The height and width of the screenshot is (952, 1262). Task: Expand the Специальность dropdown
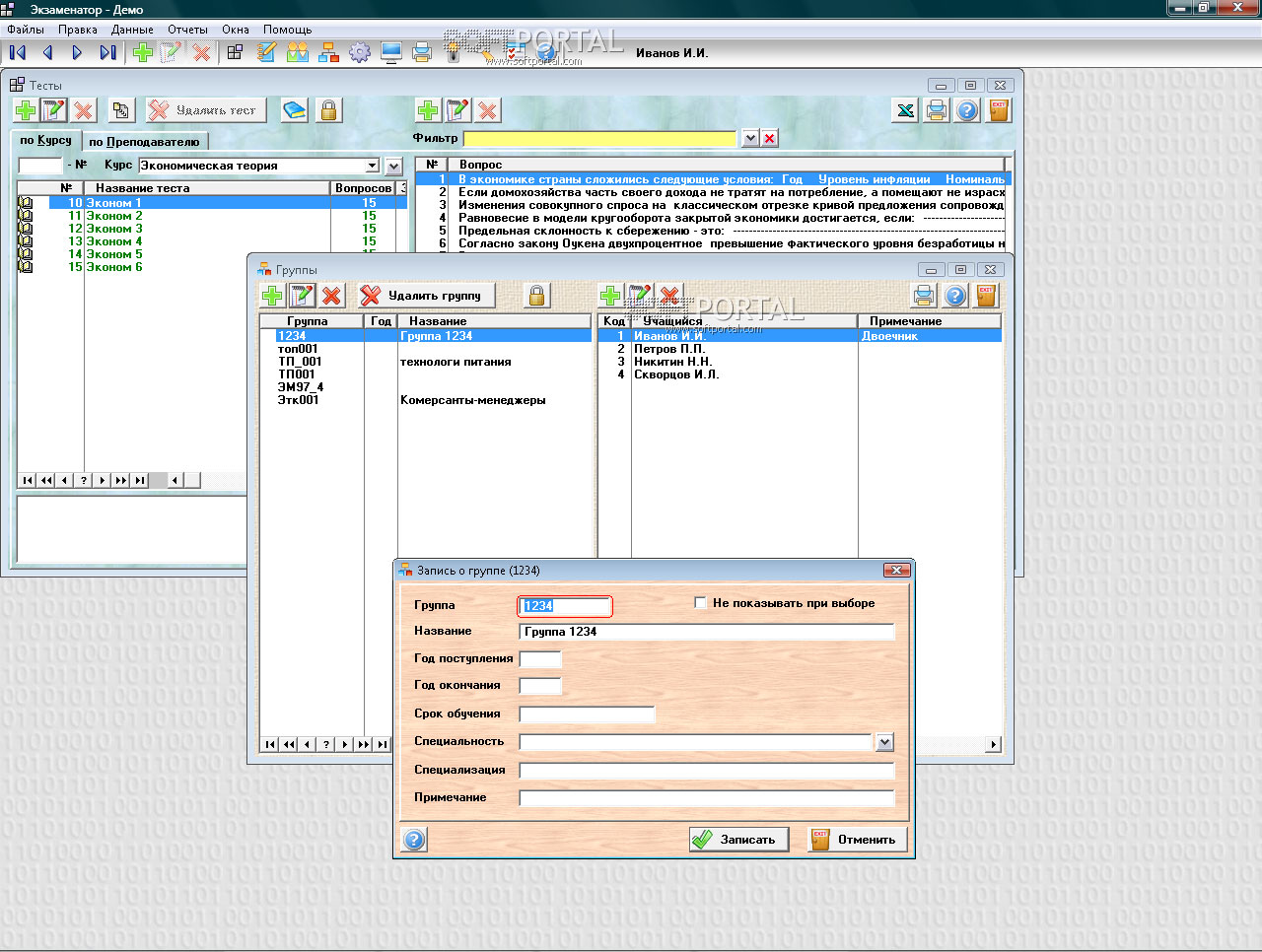click(x=884, y=742)
